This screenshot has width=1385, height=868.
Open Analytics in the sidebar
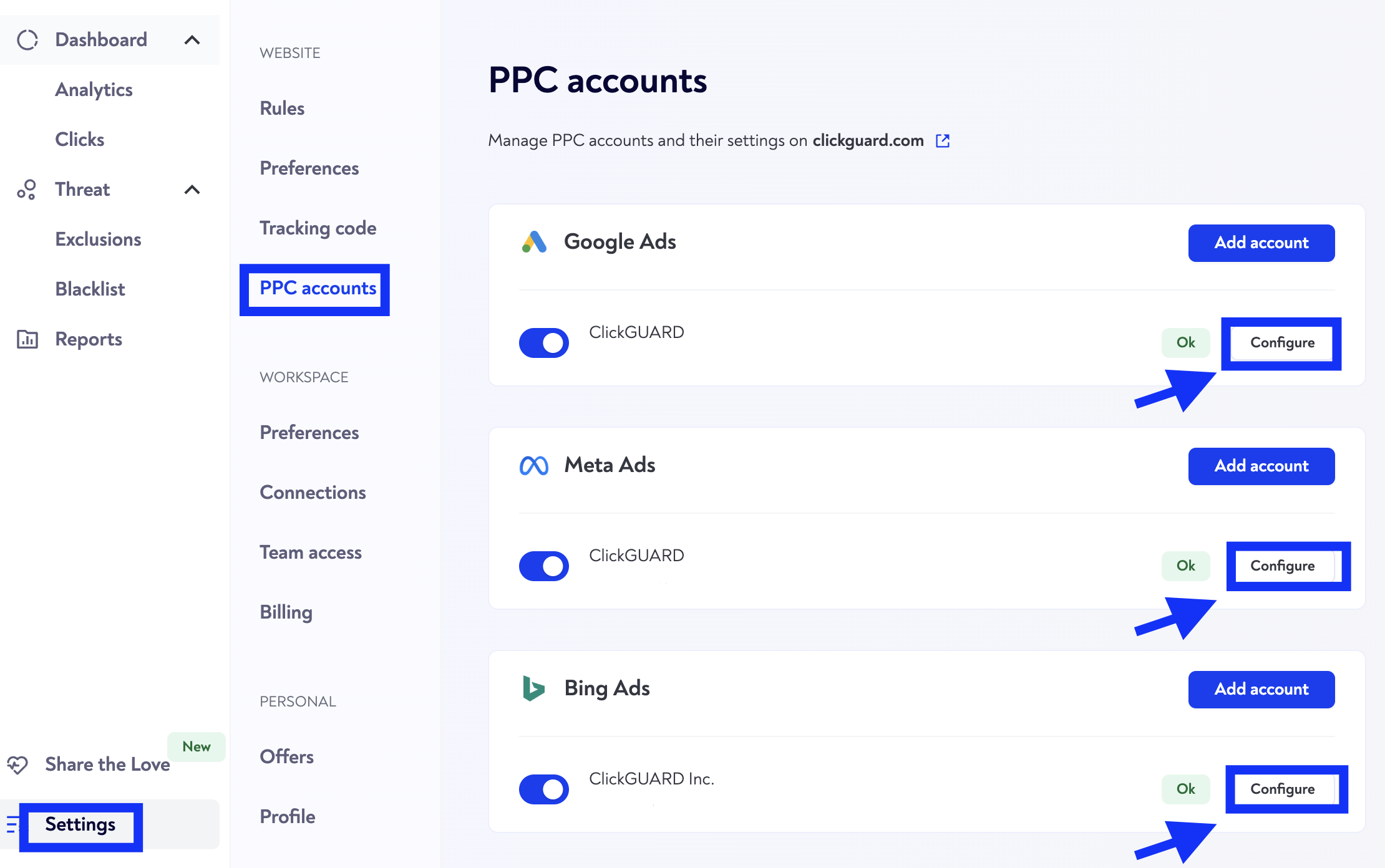[94, 90]
